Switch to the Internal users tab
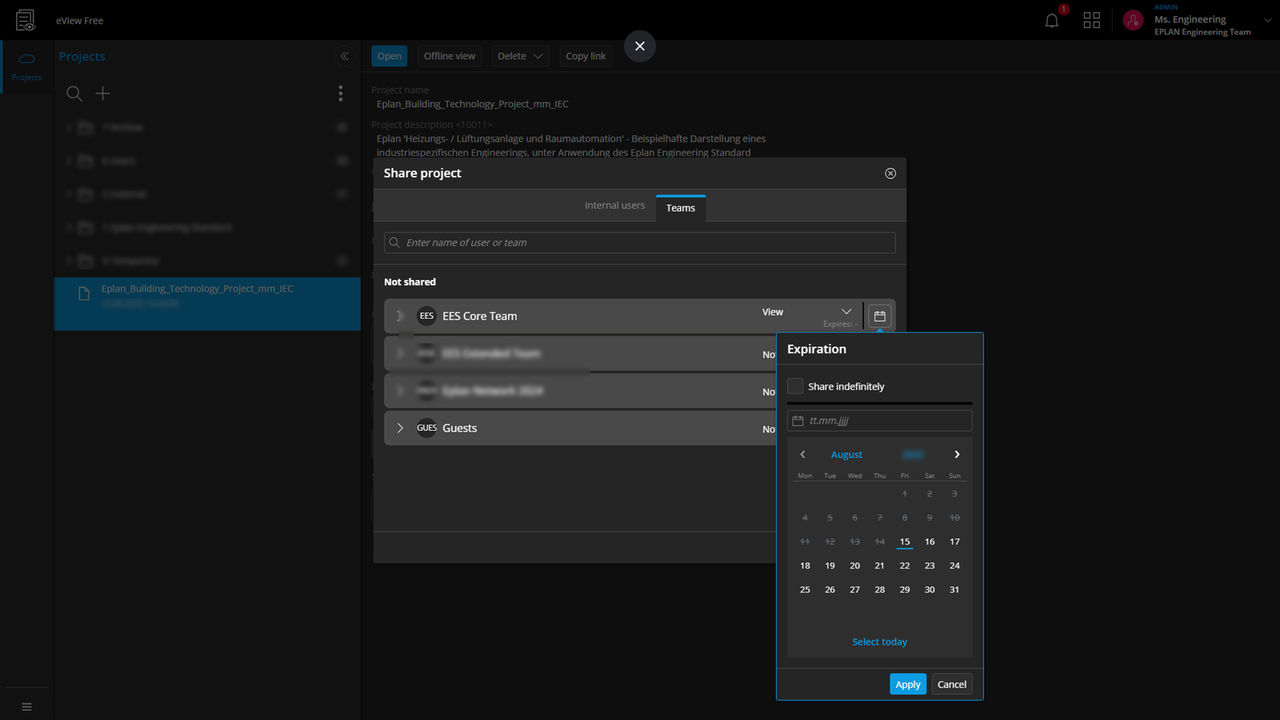The image size is (1280, 720). (614, 206)
